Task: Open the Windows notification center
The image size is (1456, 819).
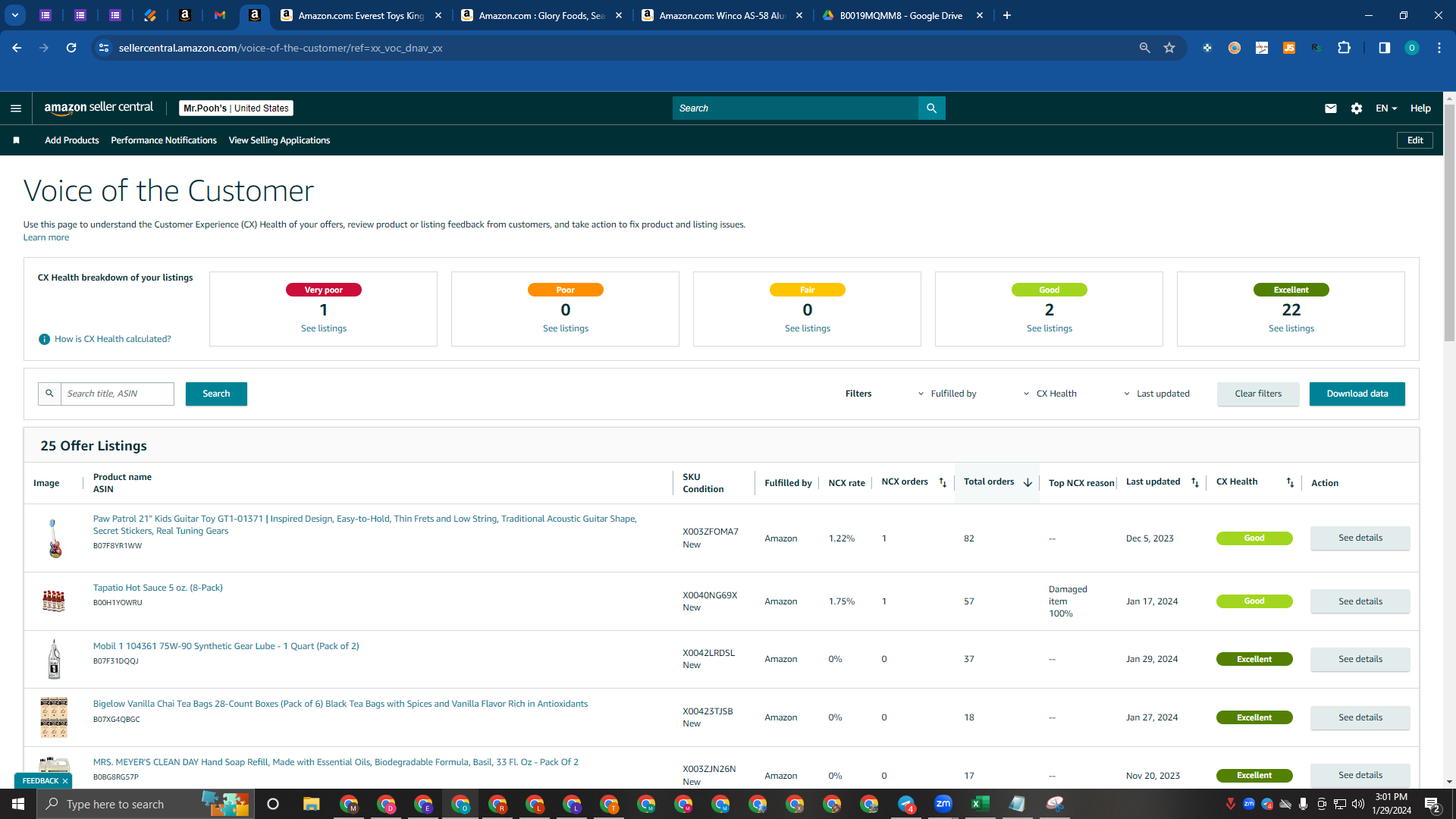Action: (x=1432, y=805)
